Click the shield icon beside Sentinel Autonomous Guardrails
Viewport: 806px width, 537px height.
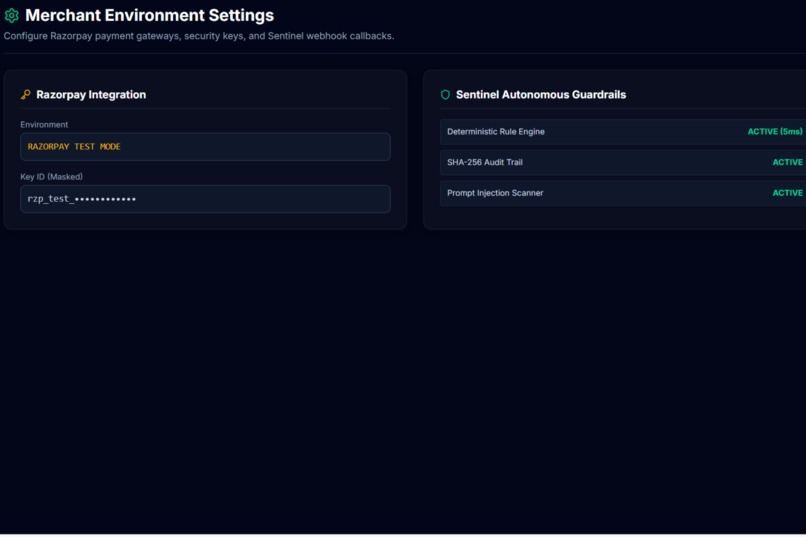pyautogui.click(x=445, y=95)
